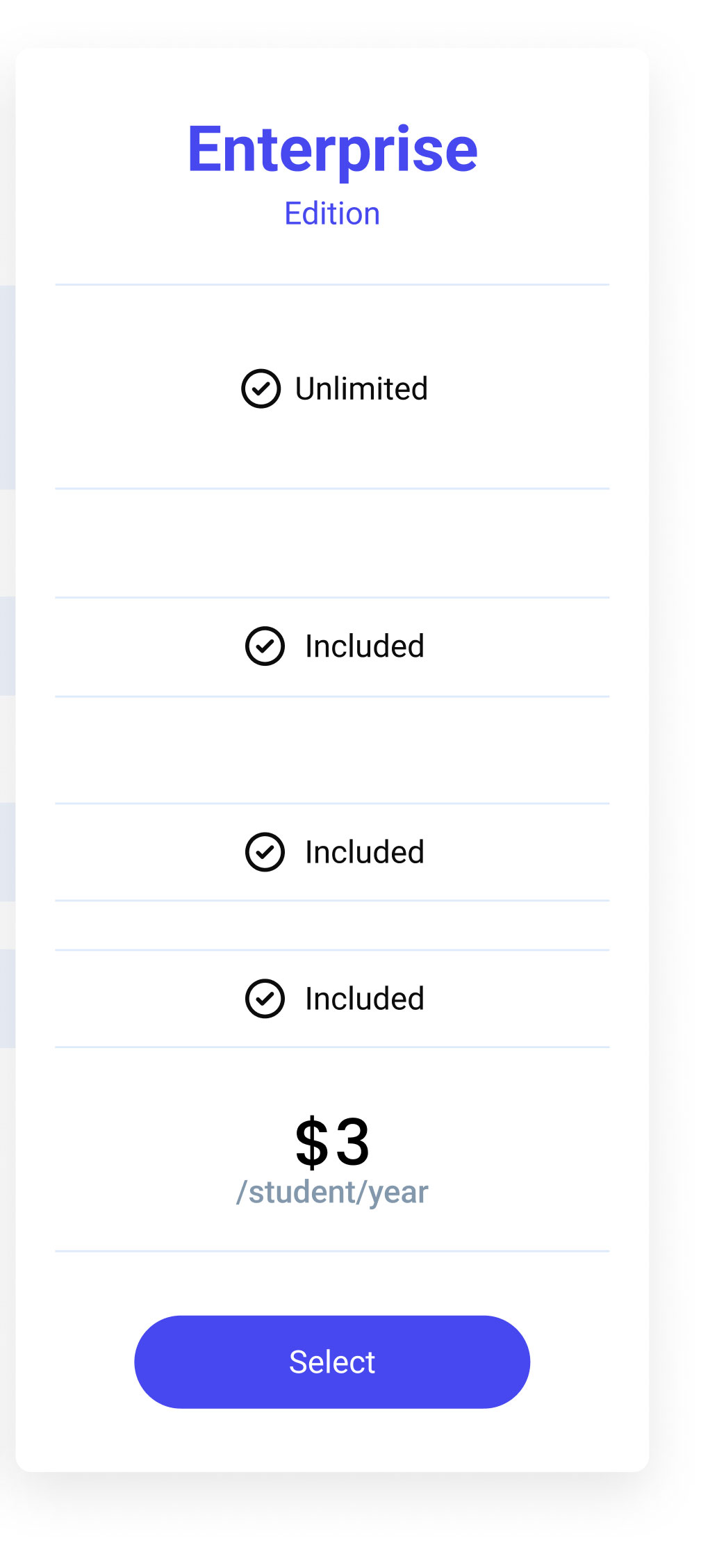Click the middle Included label text
The height and width of the screenshot is (1568, 717).
pyautogui.click(x=364, y=852)
